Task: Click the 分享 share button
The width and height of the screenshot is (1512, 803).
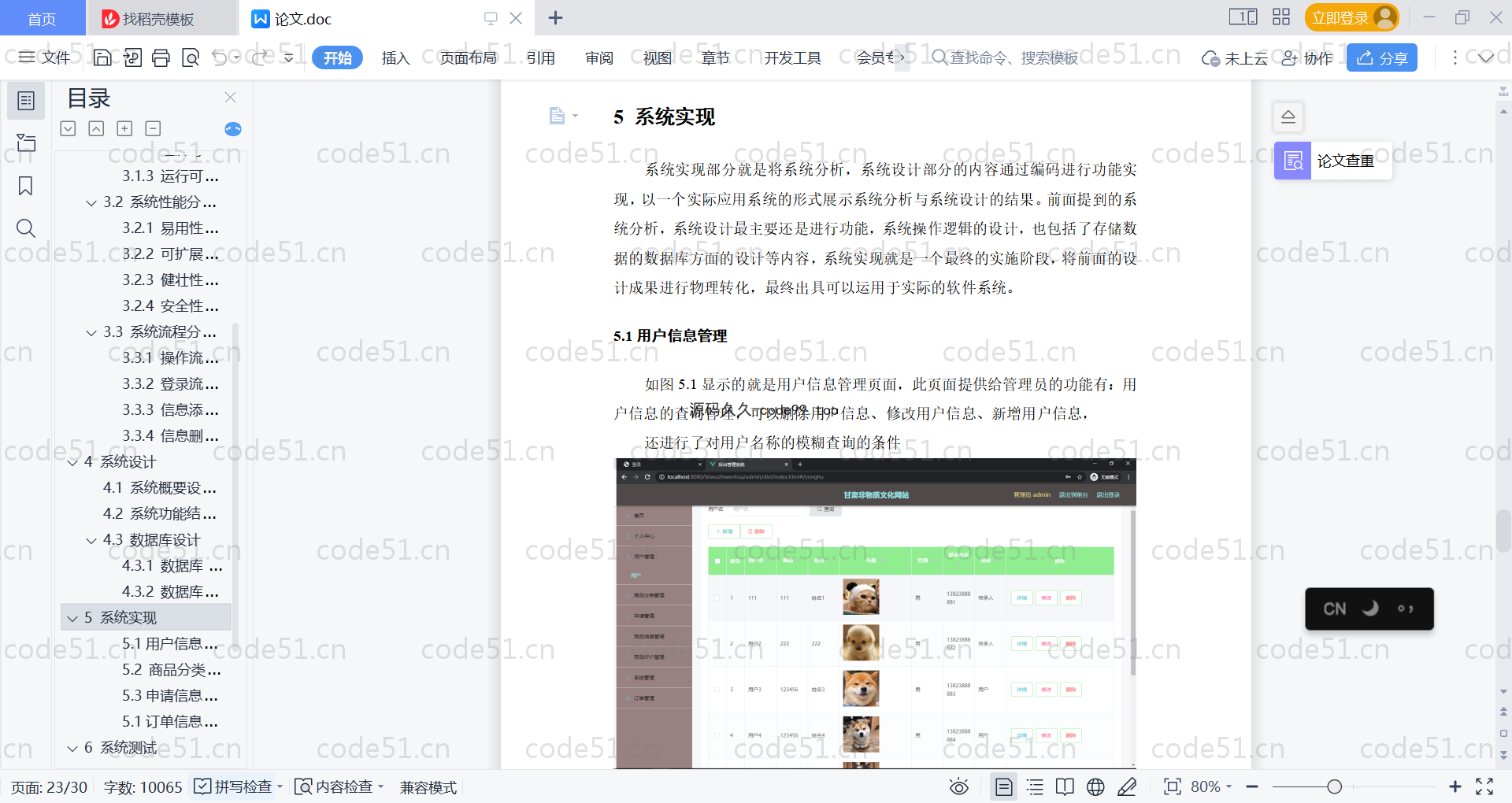Action: (1382, 57)
